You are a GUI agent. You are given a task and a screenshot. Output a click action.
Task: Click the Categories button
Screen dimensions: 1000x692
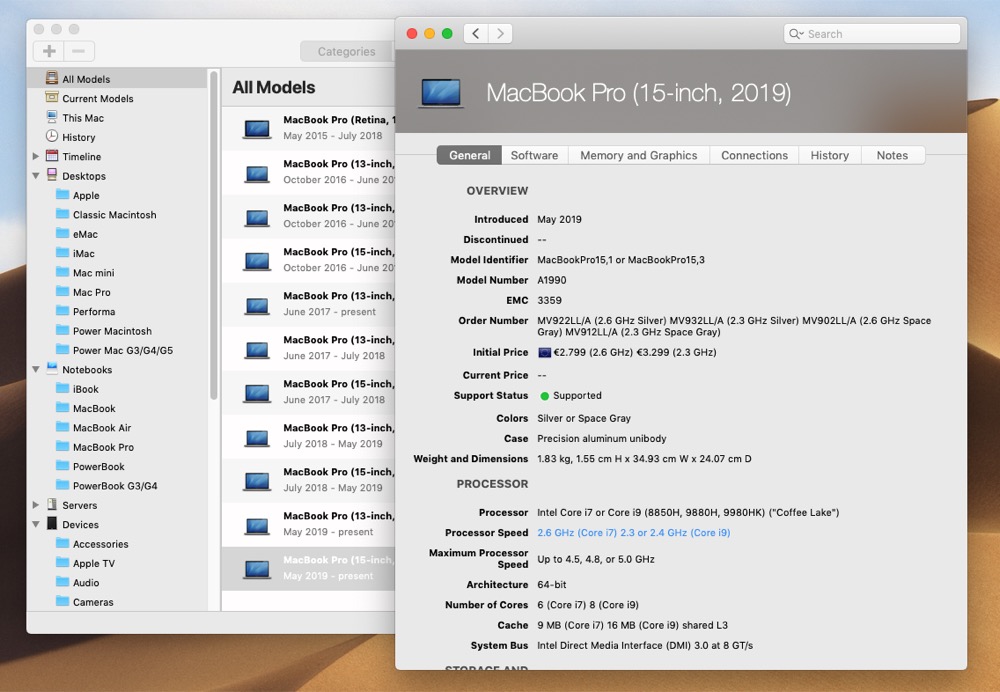click(346, 52)
